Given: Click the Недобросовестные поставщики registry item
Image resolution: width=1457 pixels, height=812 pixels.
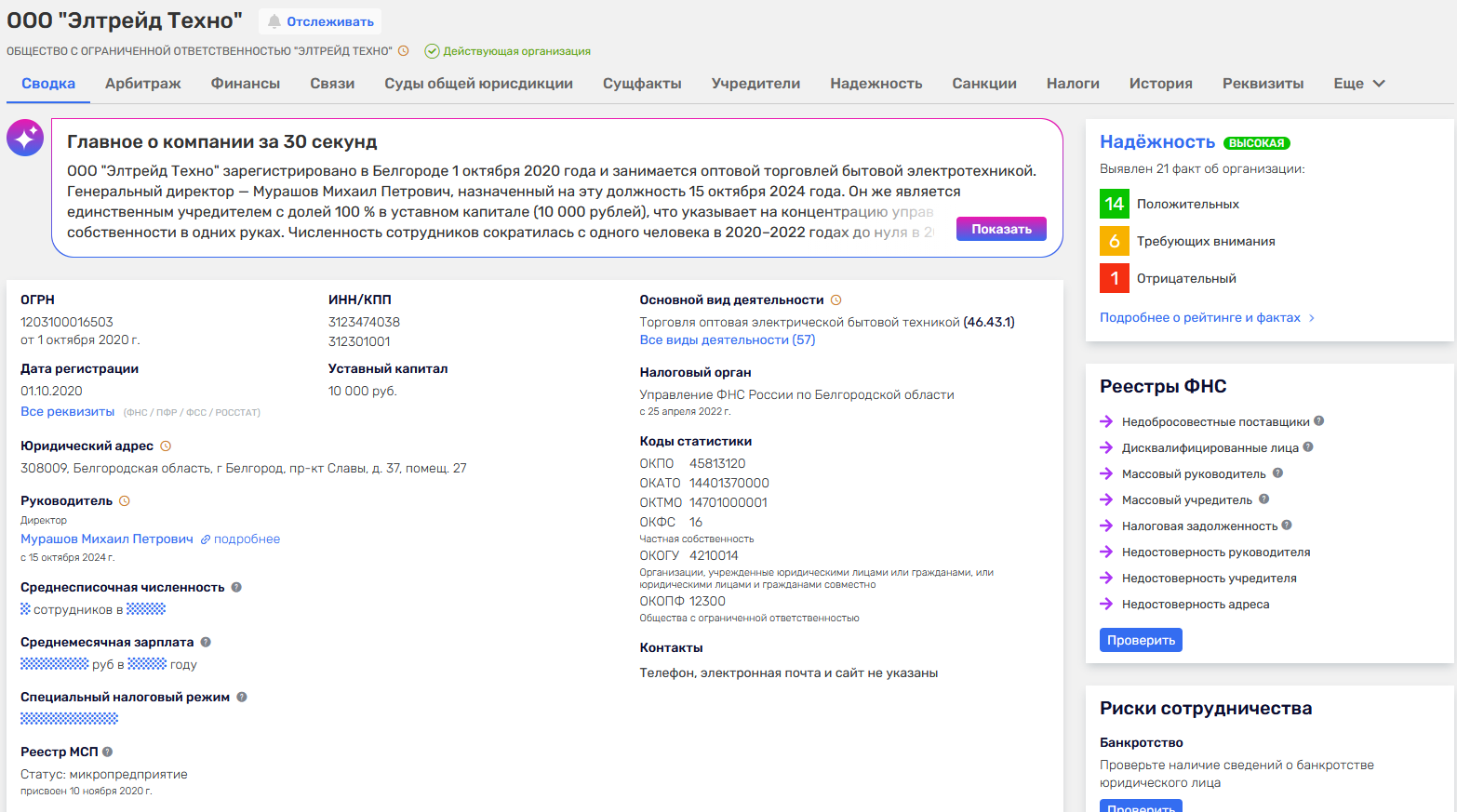Looking at the screenshot, I should coord(1215,421).
